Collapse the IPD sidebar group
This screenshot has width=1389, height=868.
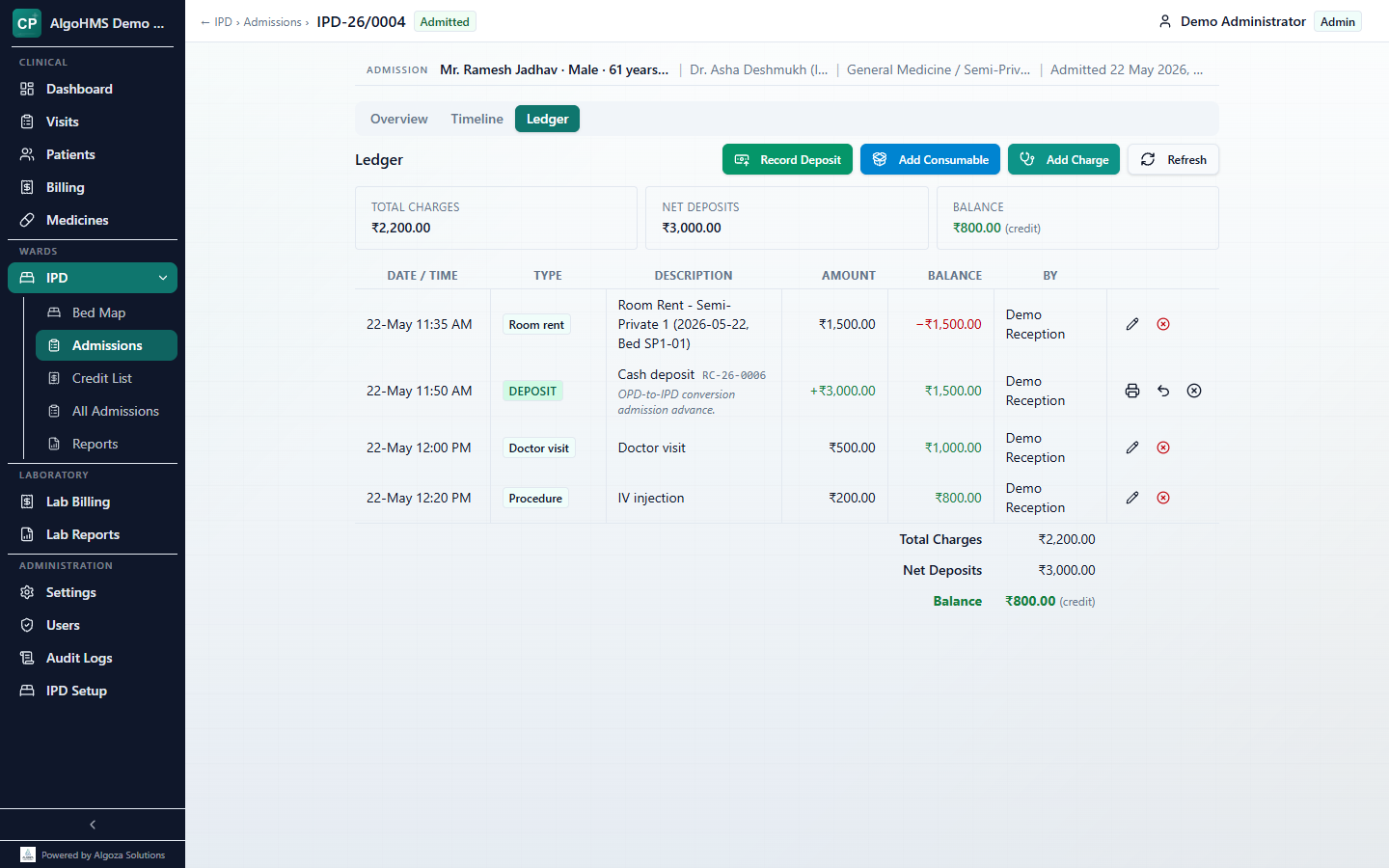tap(93, 278)
